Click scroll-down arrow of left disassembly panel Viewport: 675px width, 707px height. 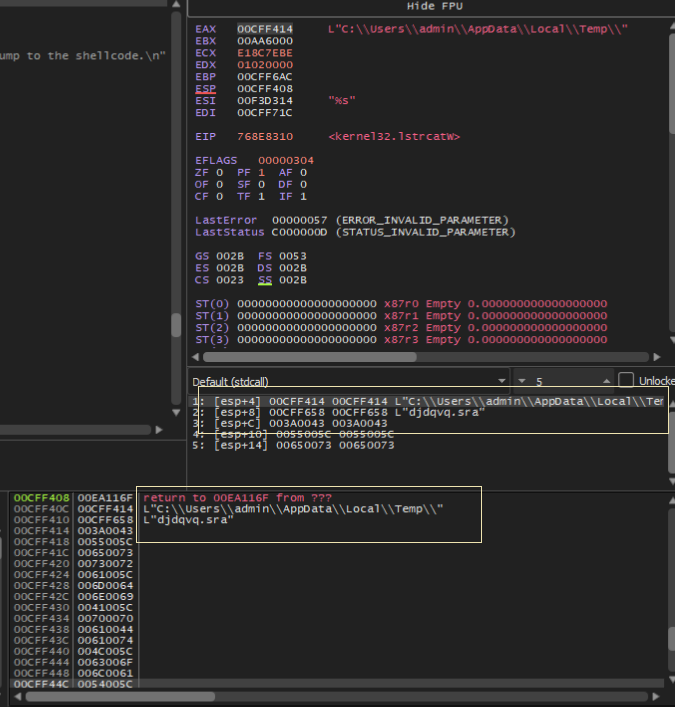pos(176,413)
